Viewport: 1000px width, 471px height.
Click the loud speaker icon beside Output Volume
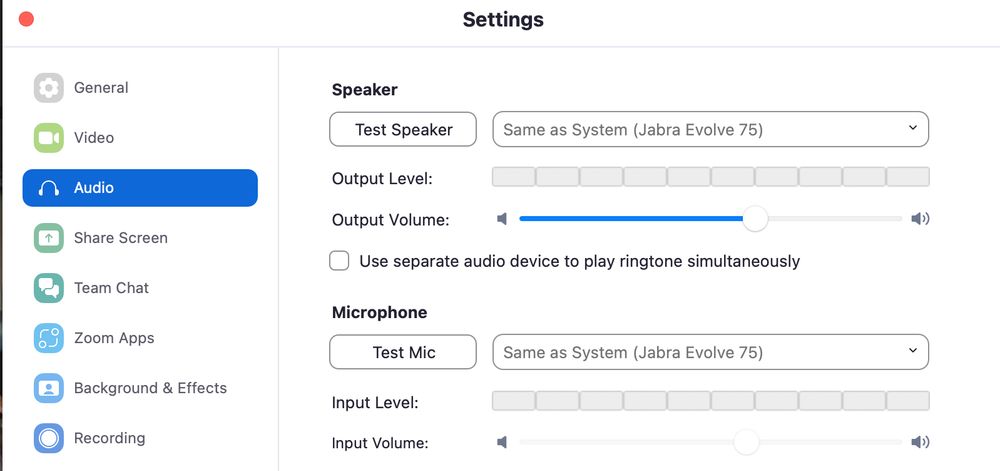tap(920, 219)
